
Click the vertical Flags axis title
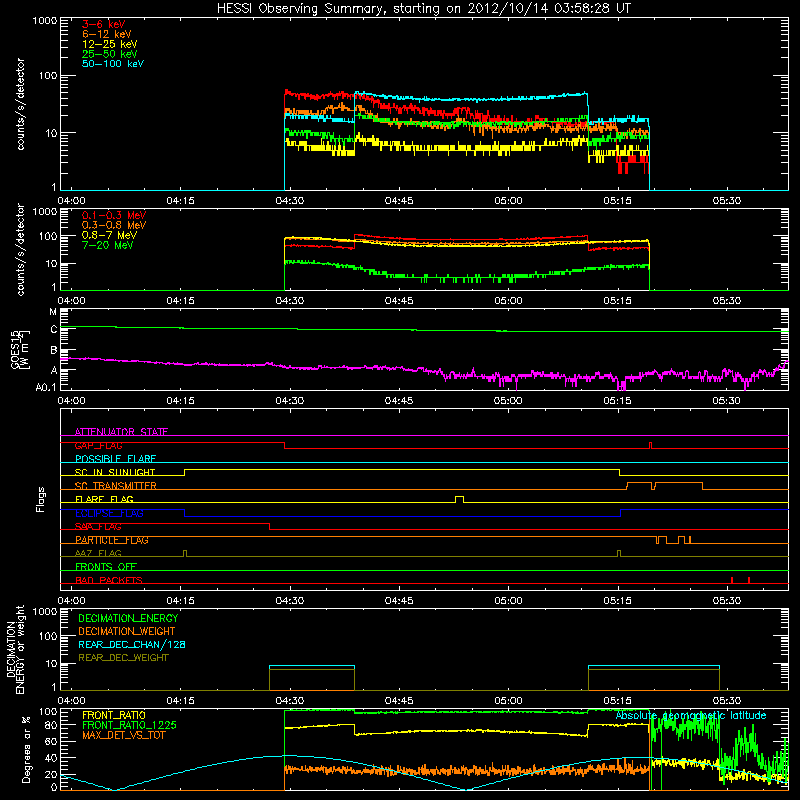[x=41, y=499]
